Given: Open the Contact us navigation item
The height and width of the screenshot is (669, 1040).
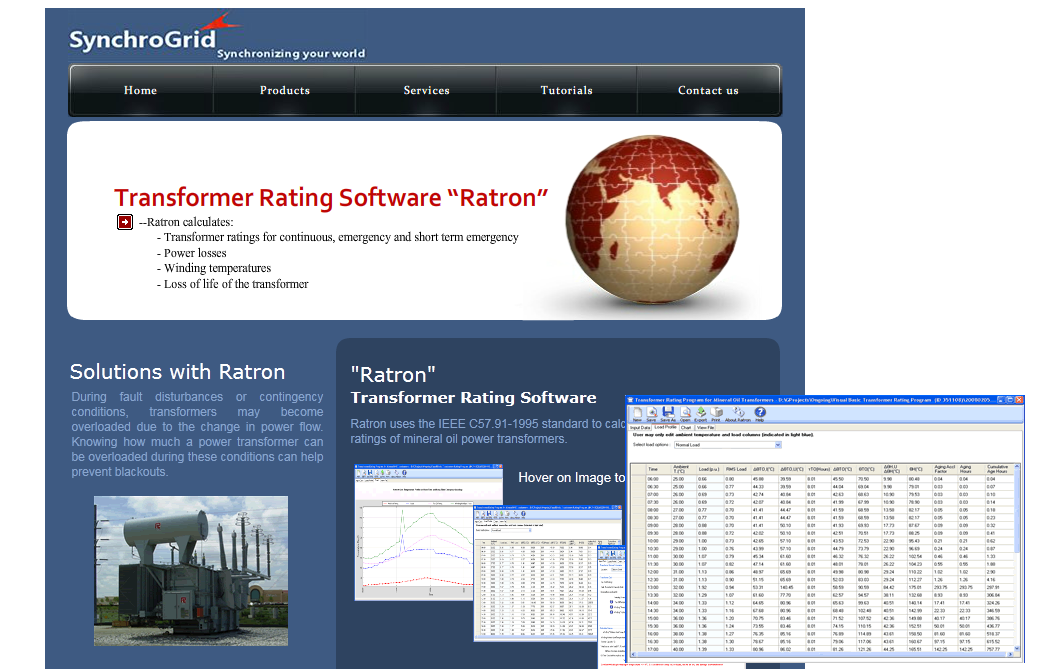Looking at the screenshot, I should (x=708, y=90).
